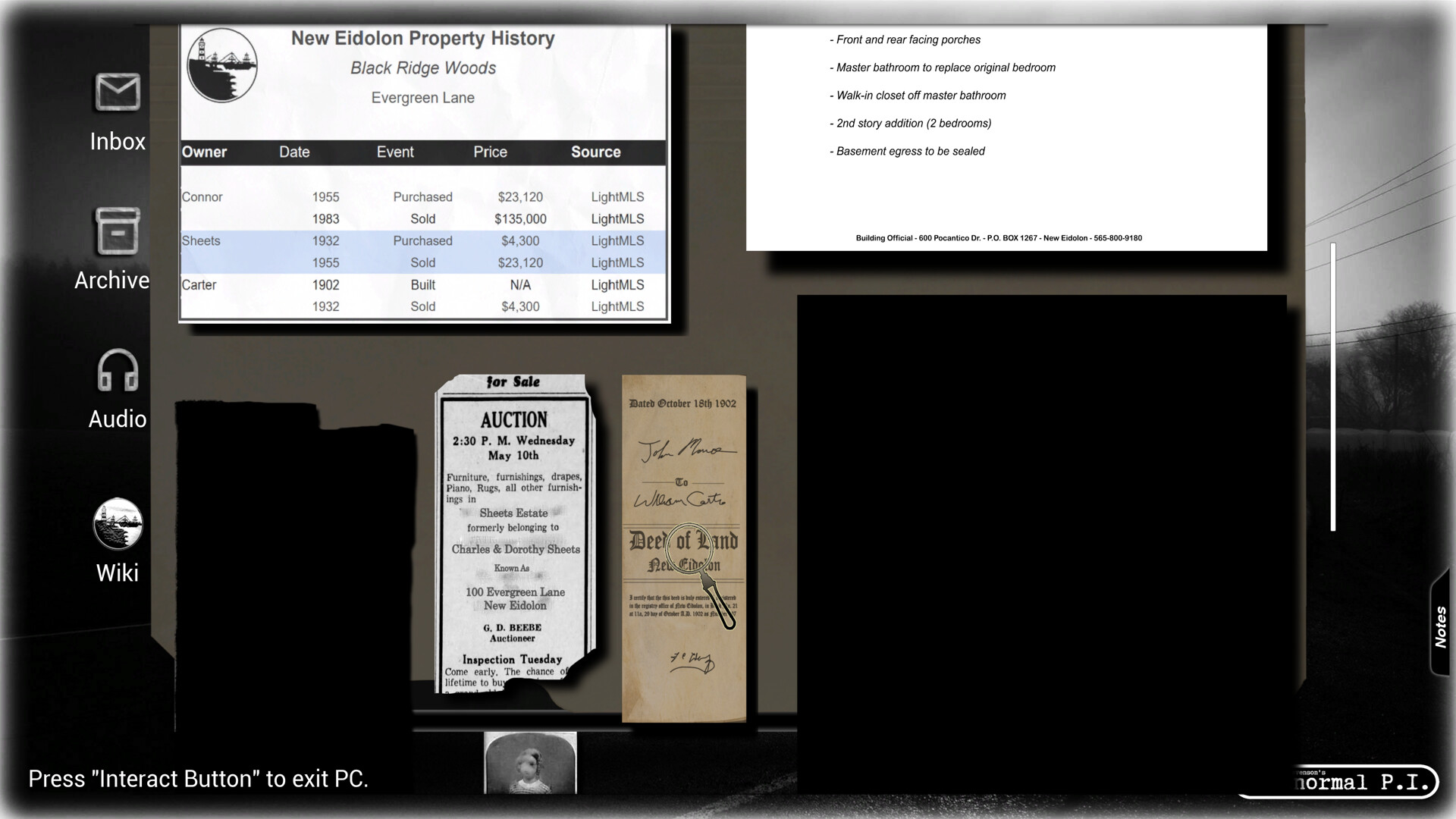Image resolution: width=1456 pixels, height=819 pixels.
Task: Click the Wiki icon image above its label
Action: (117, 522)
